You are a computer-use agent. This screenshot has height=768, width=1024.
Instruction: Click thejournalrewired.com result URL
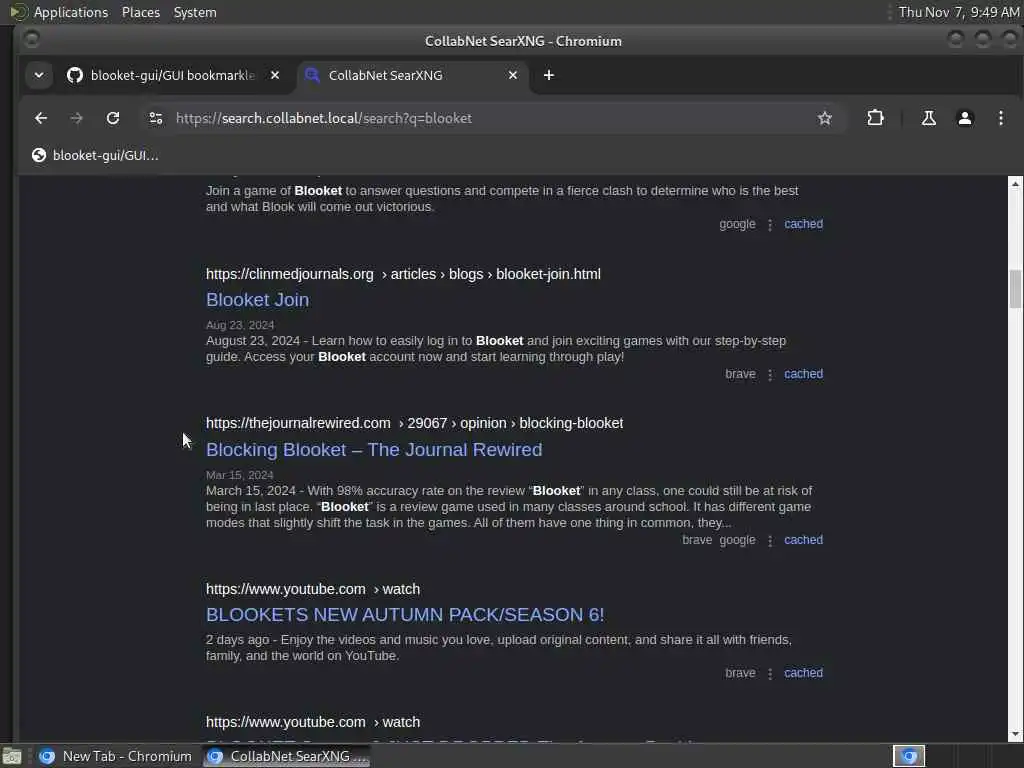[x=414, y=423]
